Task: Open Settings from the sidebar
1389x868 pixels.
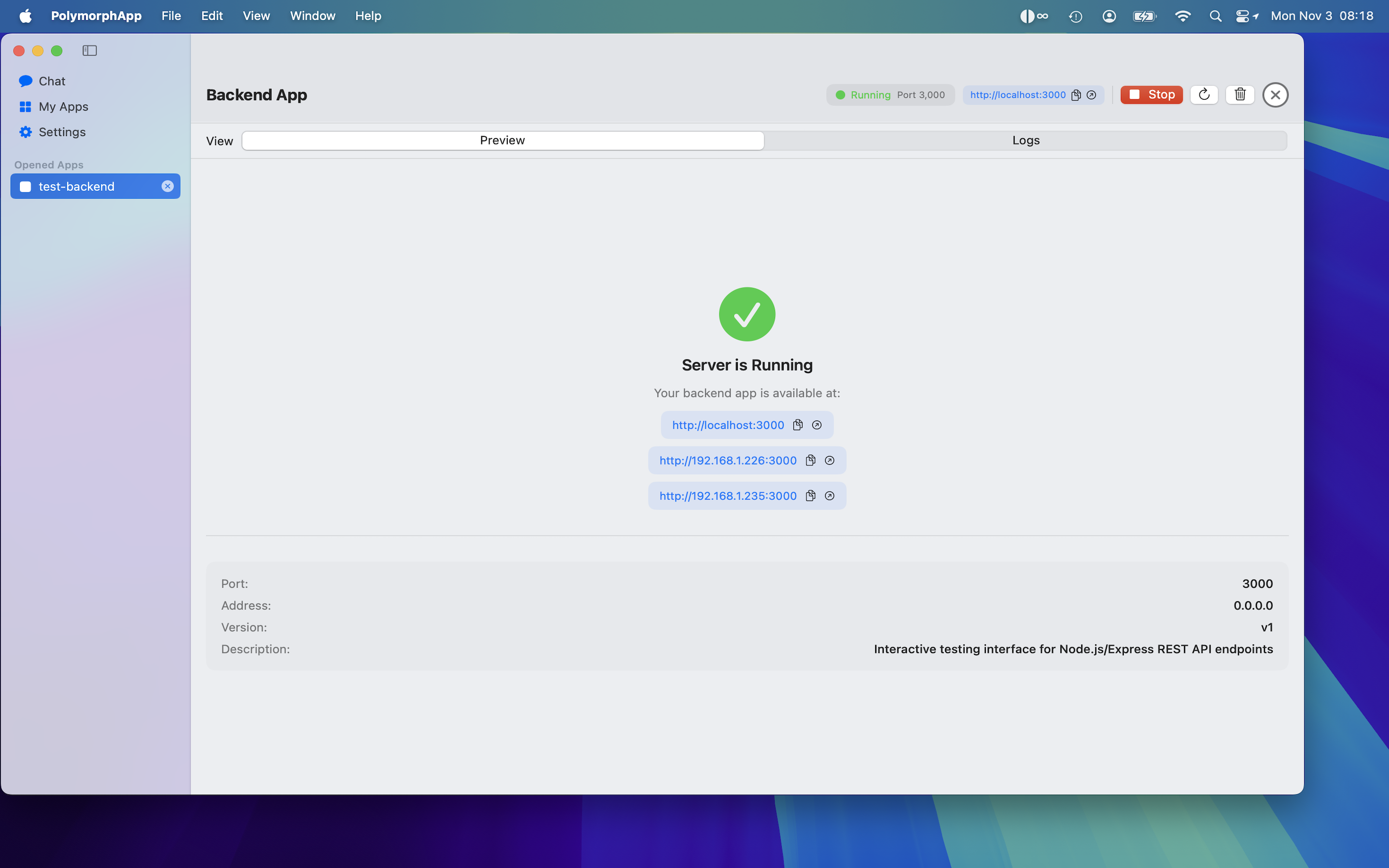Action: coord(62,132)
